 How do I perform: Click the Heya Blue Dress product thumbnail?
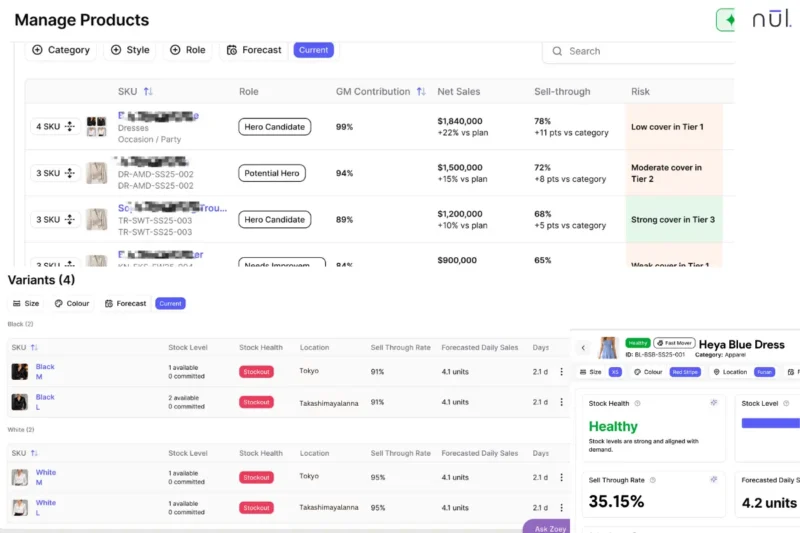coord(607,347)
